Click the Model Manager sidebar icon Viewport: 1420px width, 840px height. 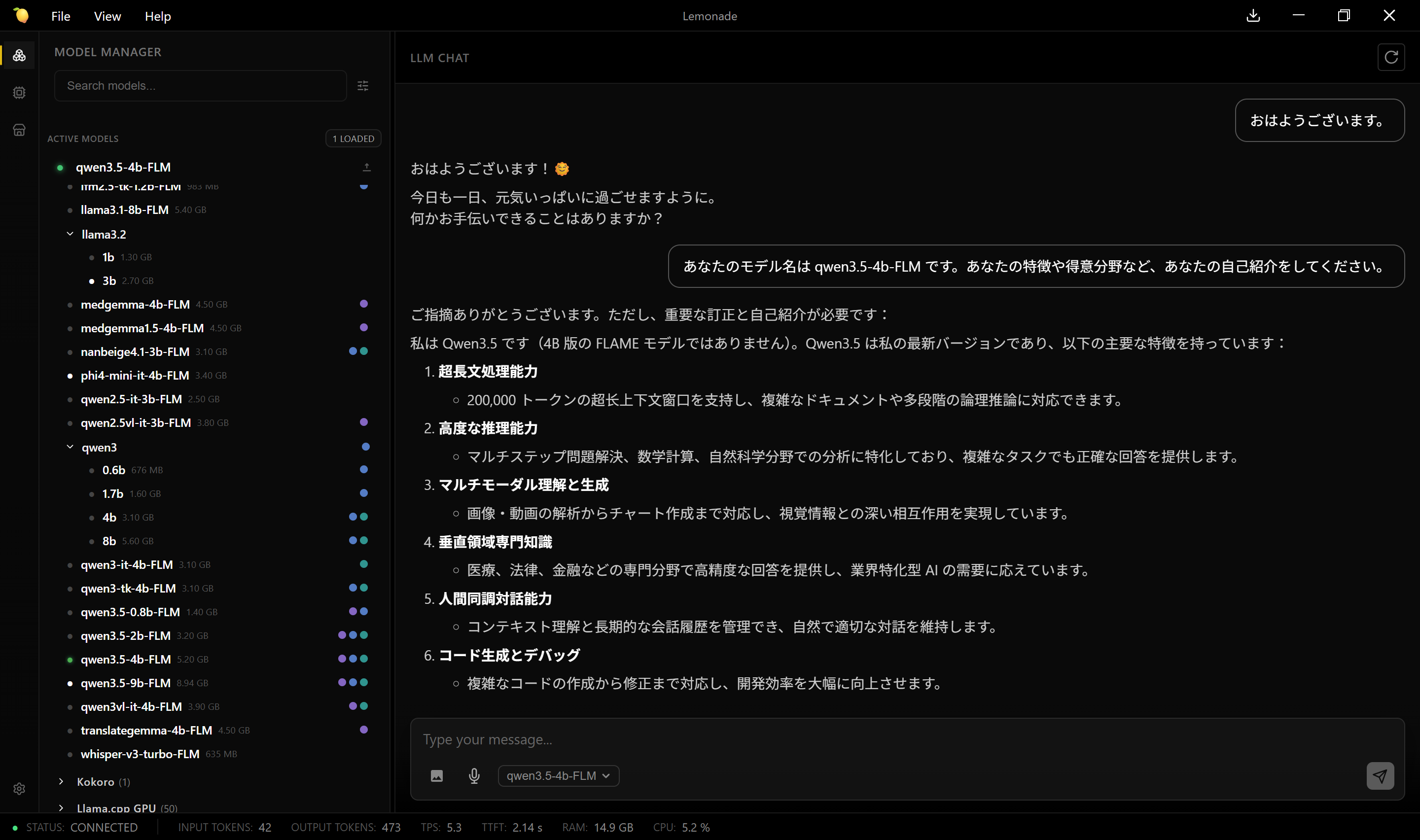(x=19, y=56)
